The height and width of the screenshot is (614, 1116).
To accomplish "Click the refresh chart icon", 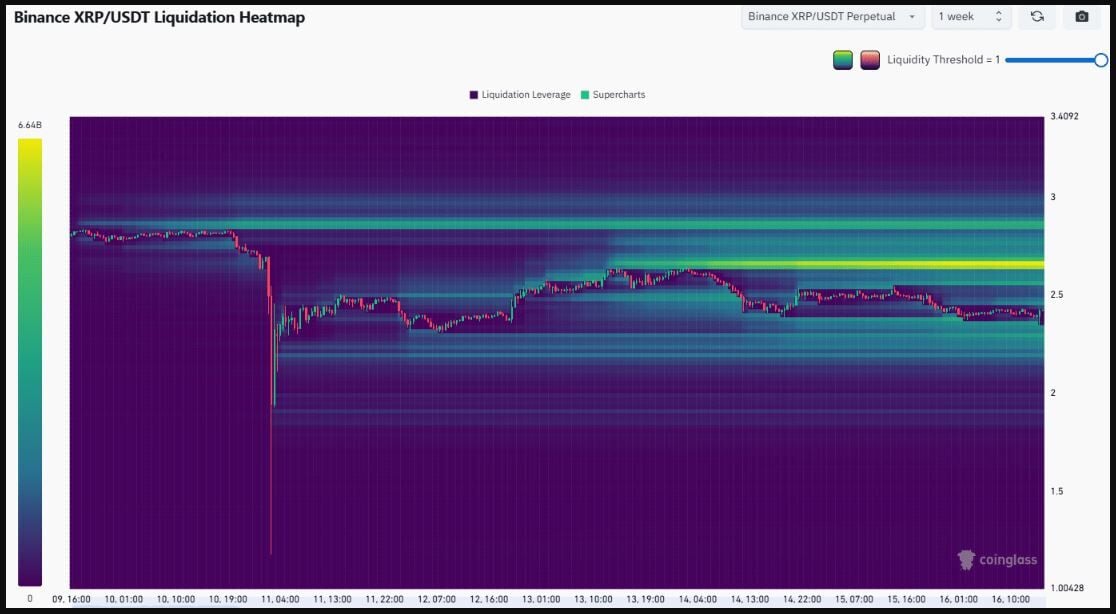I will (1037, 16).
